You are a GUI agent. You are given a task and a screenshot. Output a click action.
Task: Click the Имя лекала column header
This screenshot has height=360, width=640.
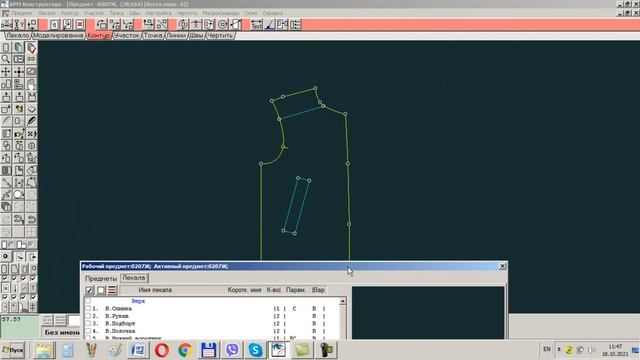[155, 290]
